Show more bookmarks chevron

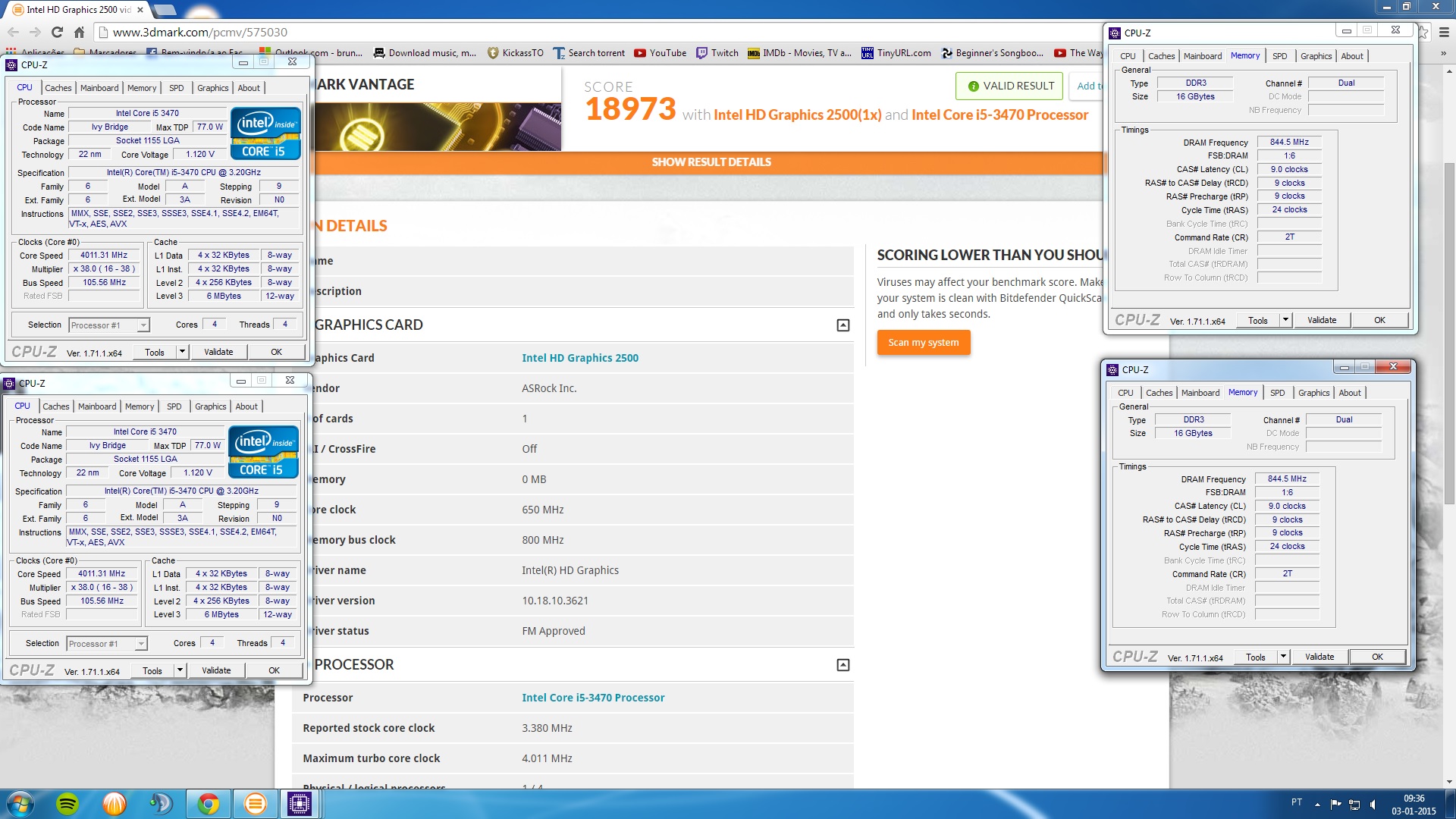coord(1443,53)
